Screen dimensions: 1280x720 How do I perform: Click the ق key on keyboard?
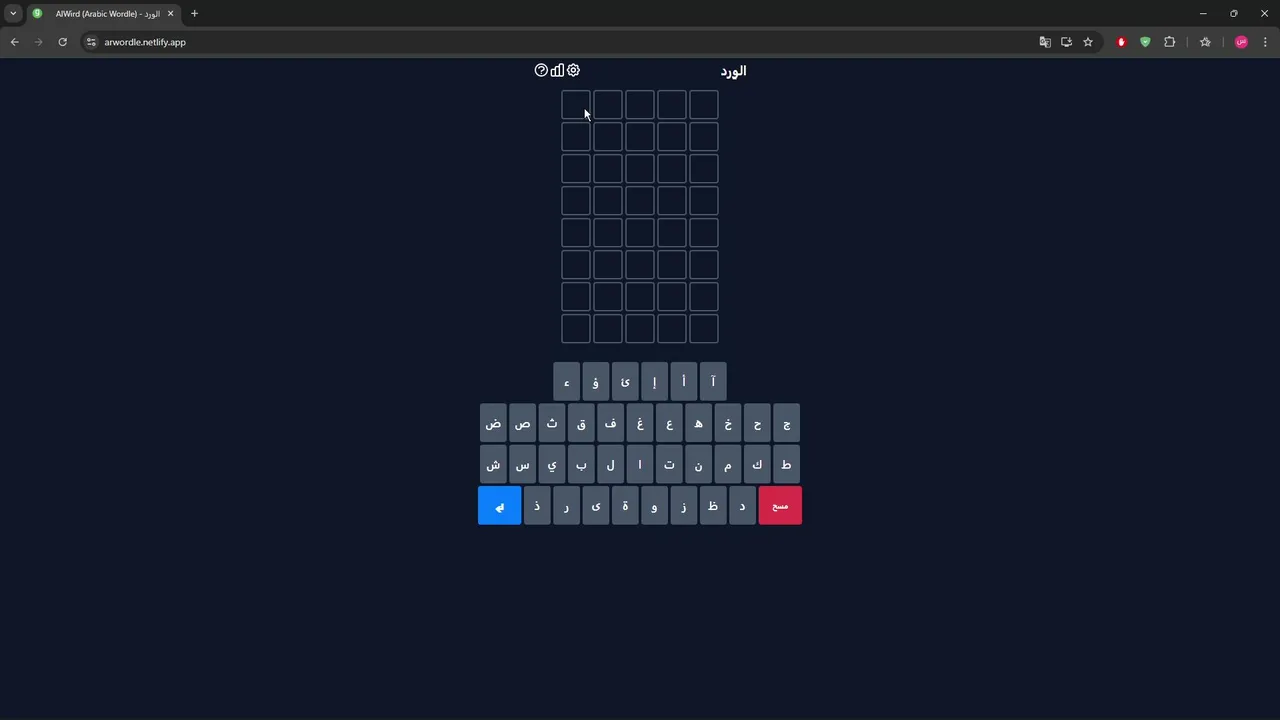[581, 424]
